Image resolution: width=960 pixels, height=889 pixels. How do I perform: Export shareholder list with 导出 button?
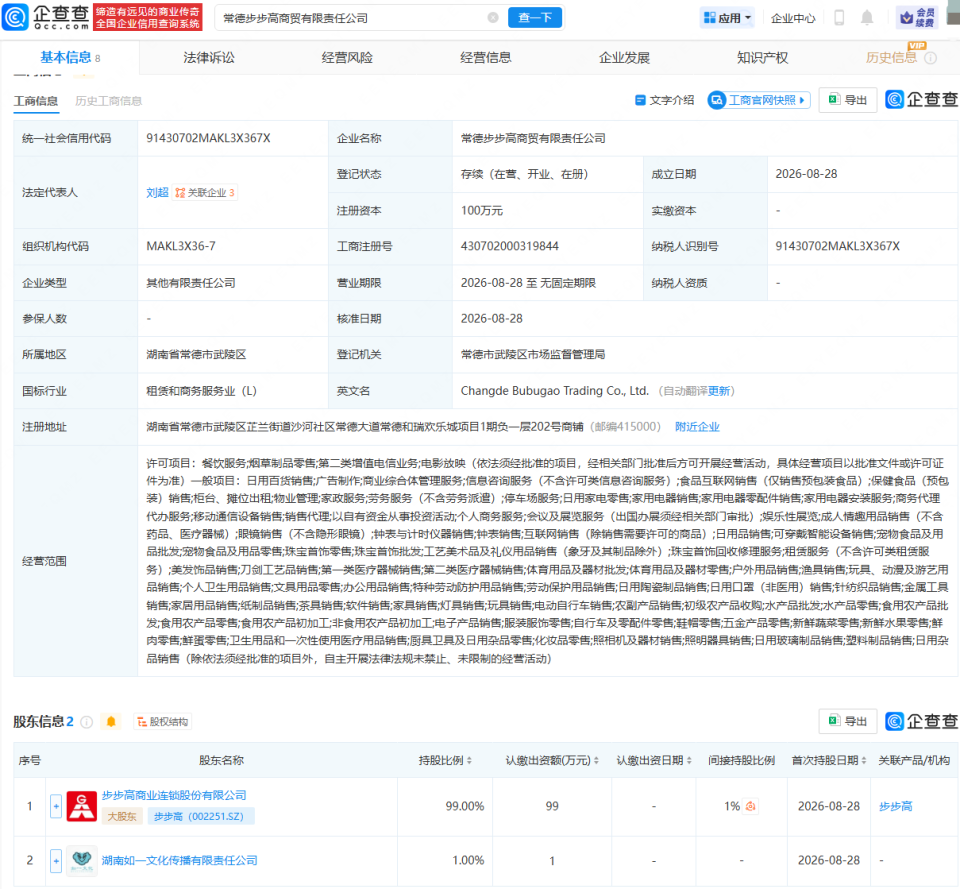[x=847, y=721]
